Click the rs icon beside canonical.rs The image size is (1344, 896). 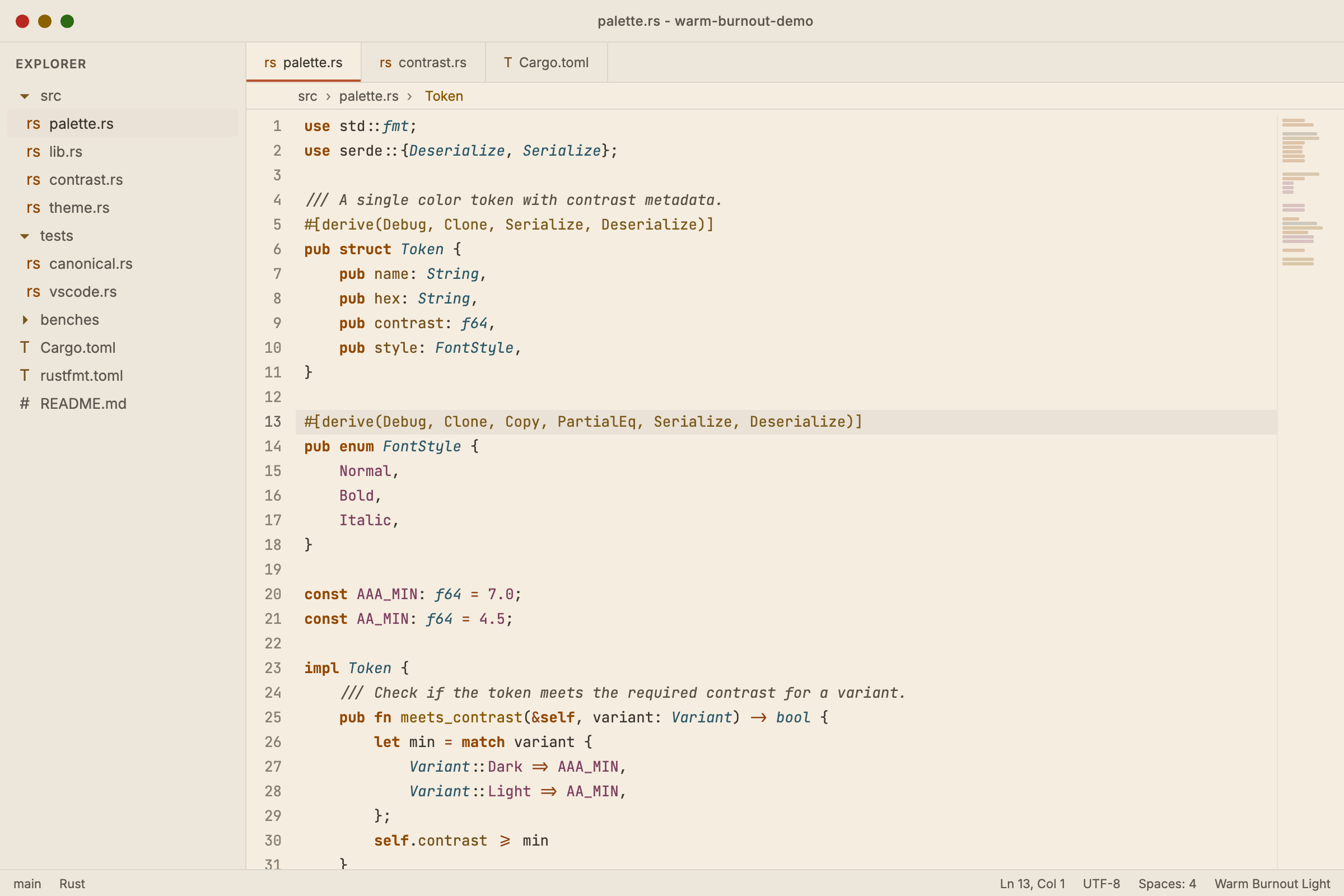[x=33, y=263]
